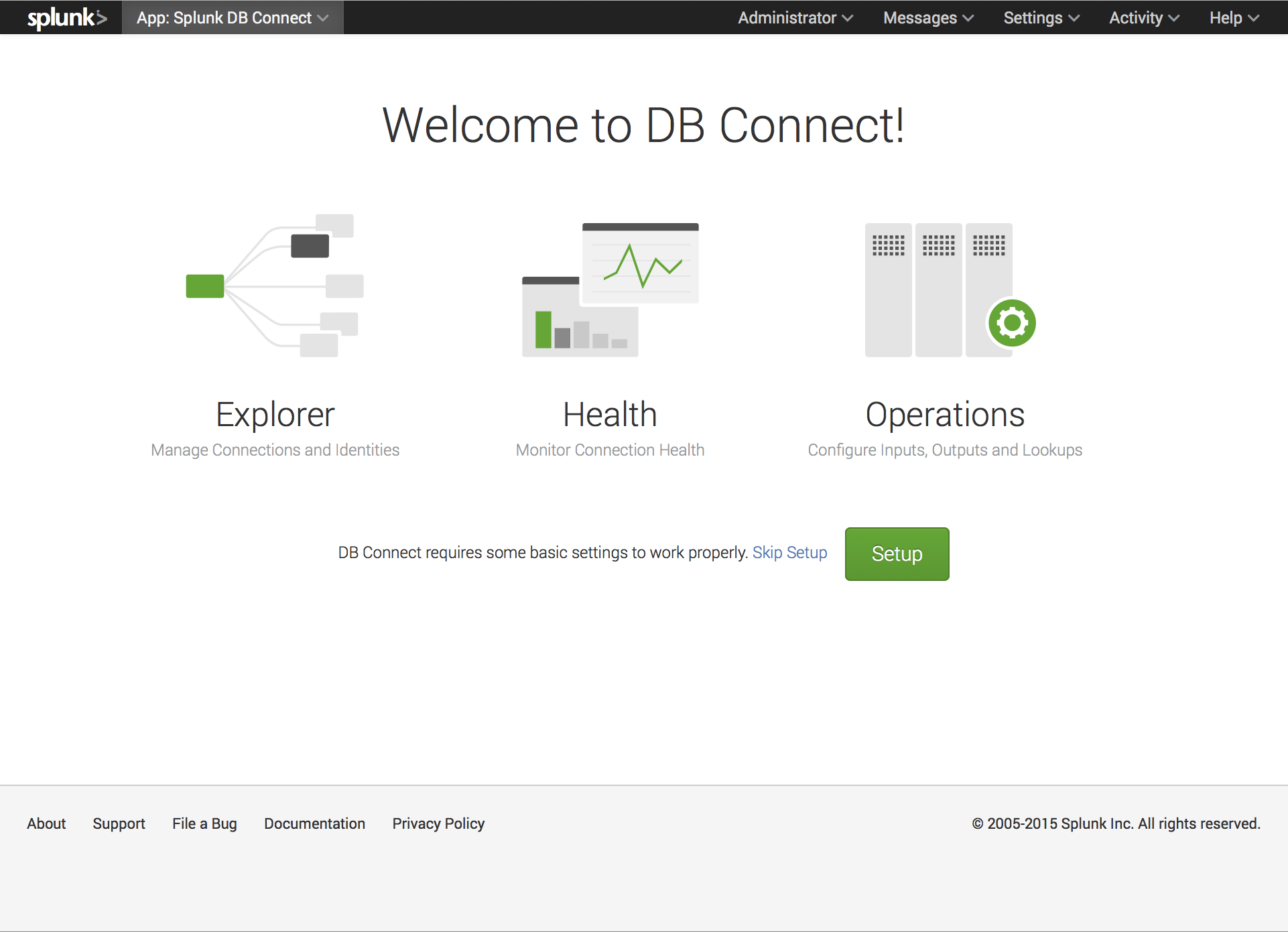Viewport: 1288px width, 932px height.
Task: Click the copyright Splunk Inc. text
Action: tap(1116, 823)
